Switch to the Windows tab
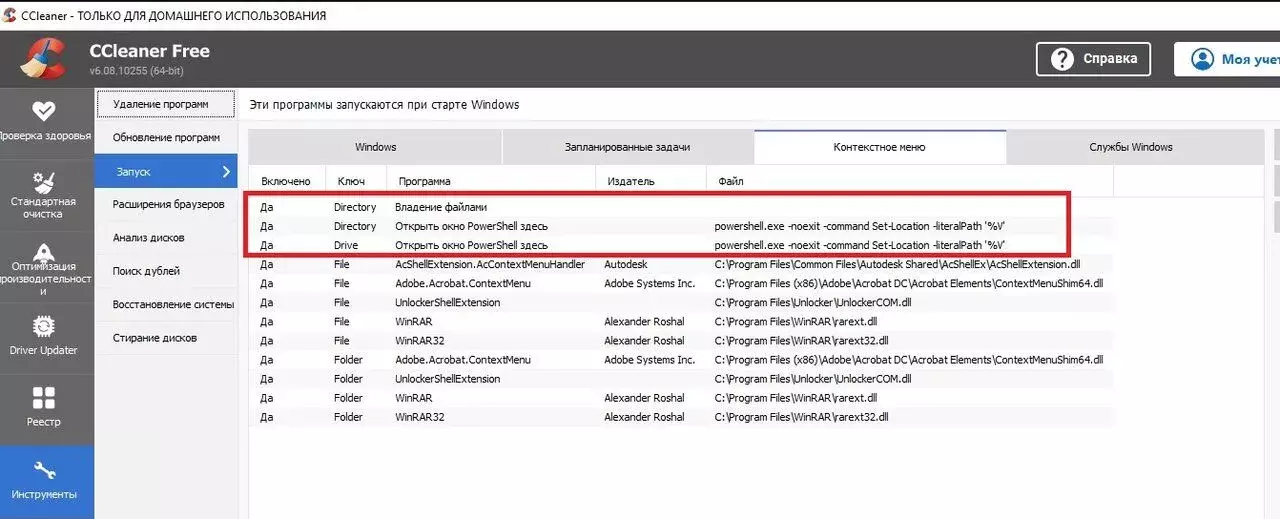The width and height of the screenshot is (1280, 519). [x=375, y=147]
